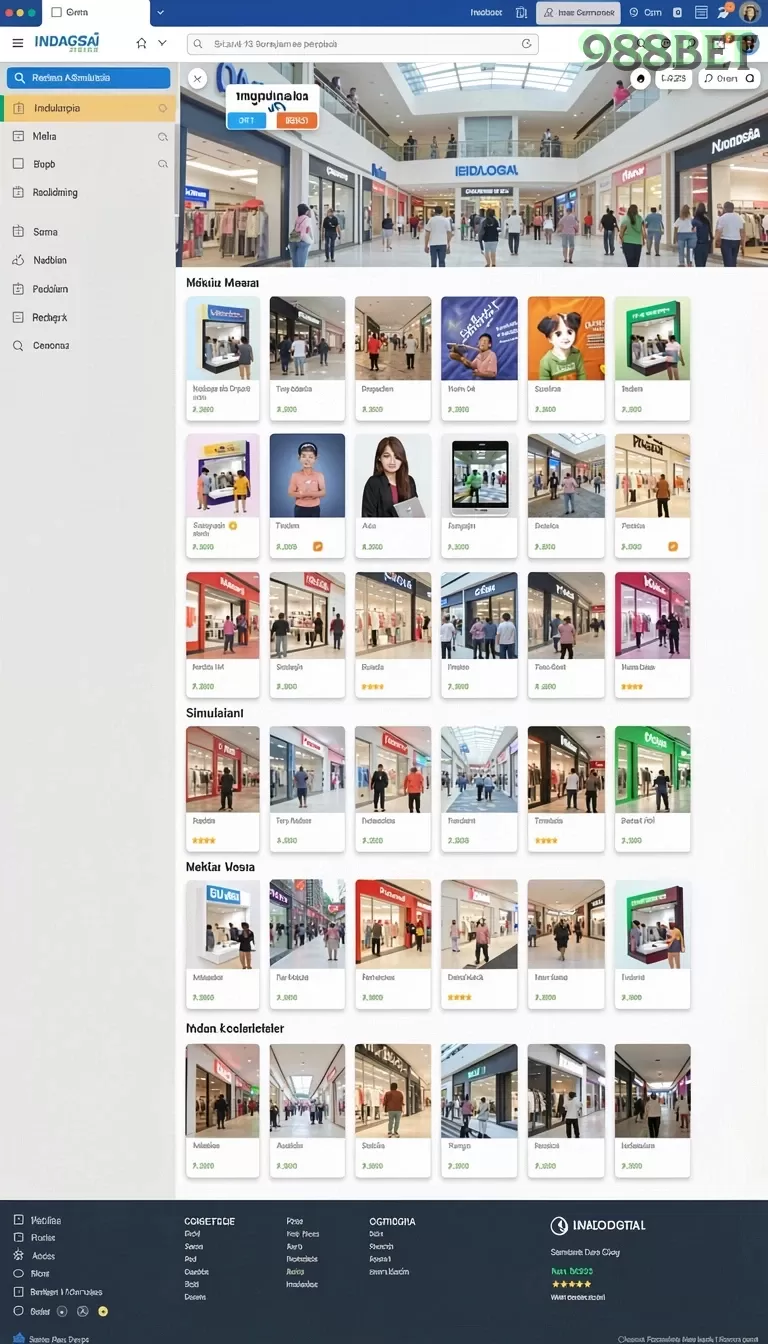Screen dimensions: 768x1344
Task: Click the COIGETBCIE footer column heading
Action: click(x=210, y=1221)
